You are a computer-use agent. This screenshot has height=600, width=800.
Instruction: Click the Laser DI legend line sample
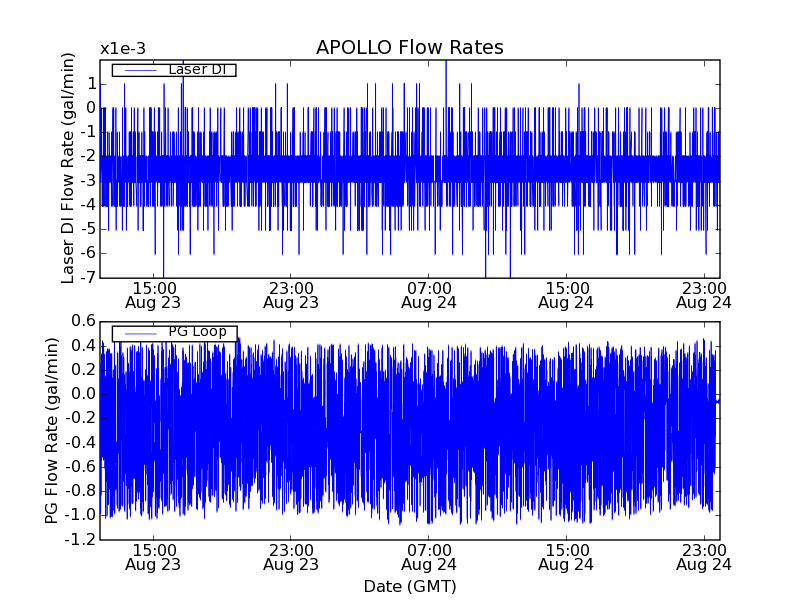click(140, 70)
